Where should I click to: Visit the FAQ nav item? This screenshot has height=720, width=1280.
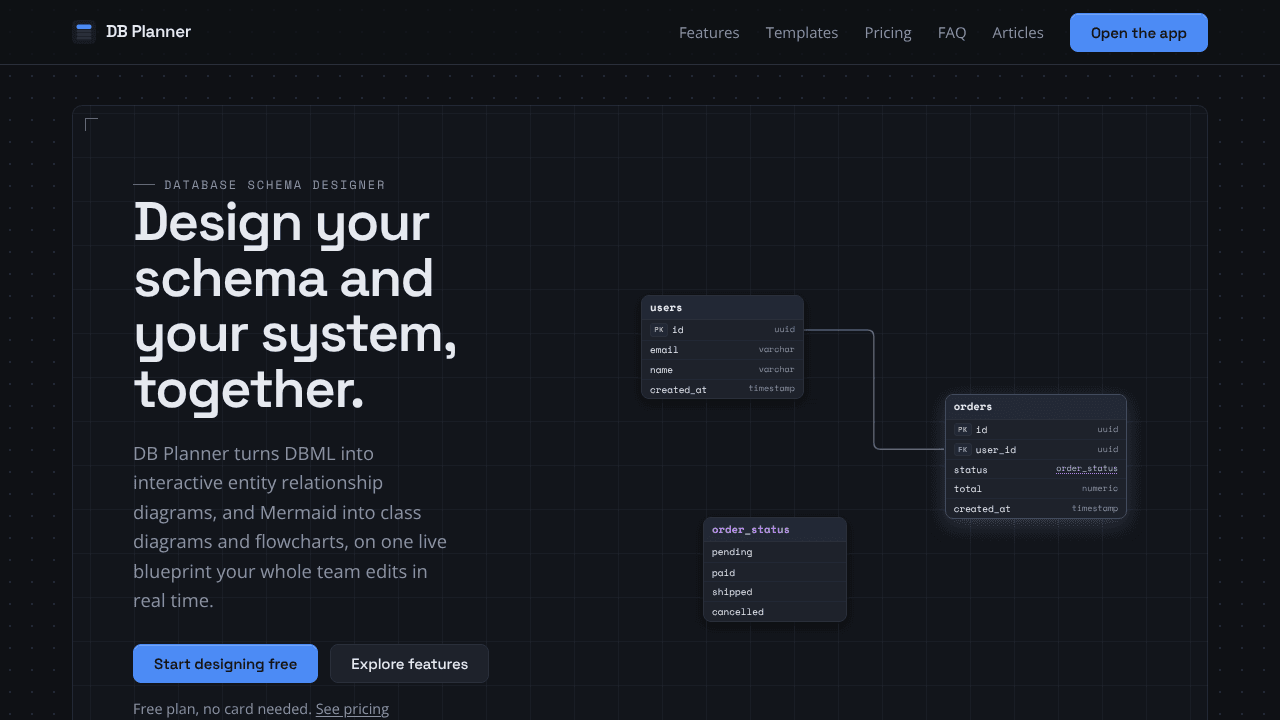[x=952, y=33]
